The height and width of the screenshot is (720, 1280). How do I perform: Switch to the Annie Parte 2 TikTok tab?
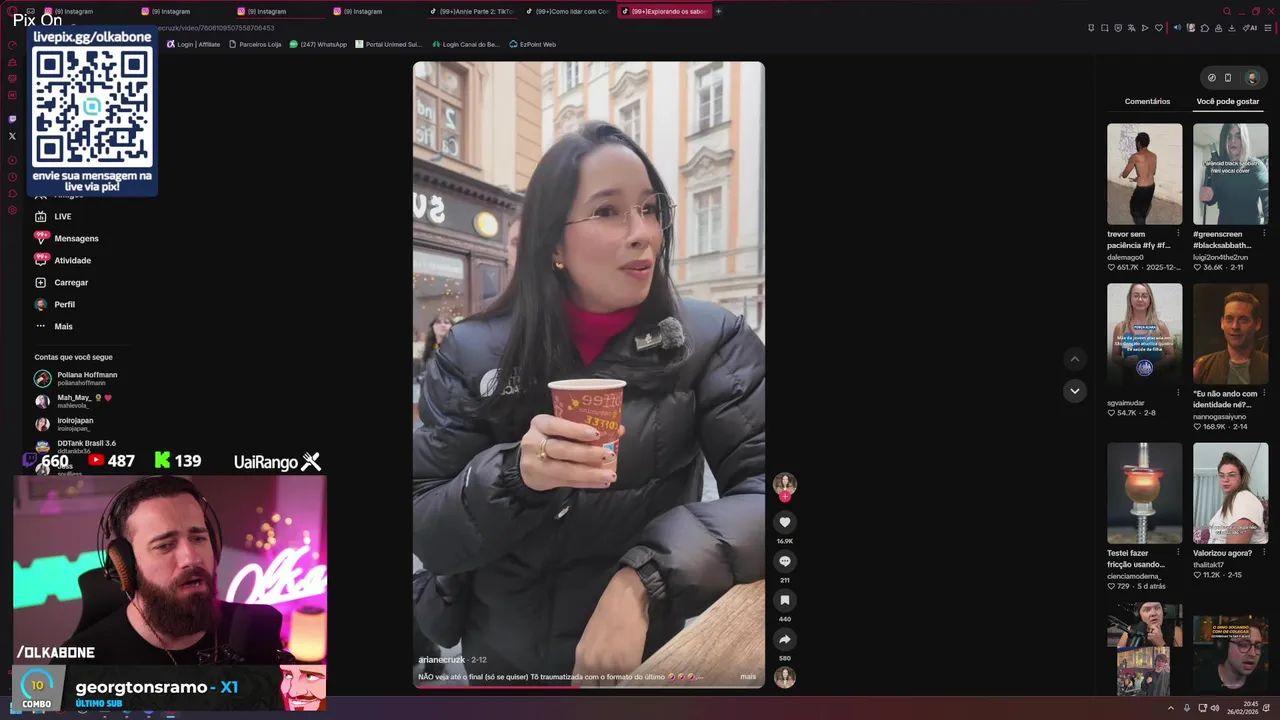click(x=471, y=11)
